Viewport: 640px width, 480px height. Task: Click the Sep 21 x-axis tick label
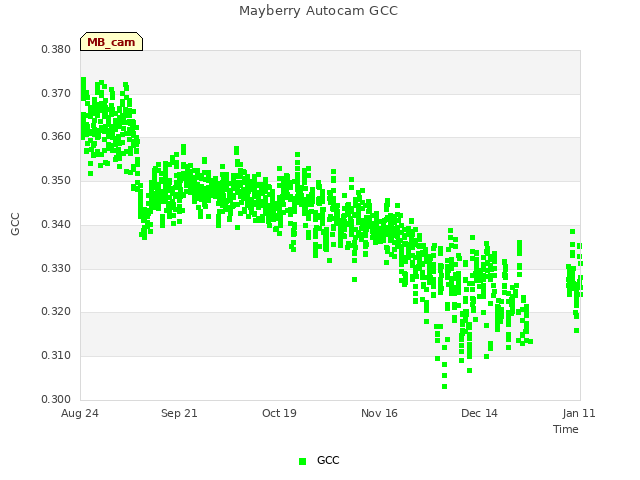pos(179,413)
